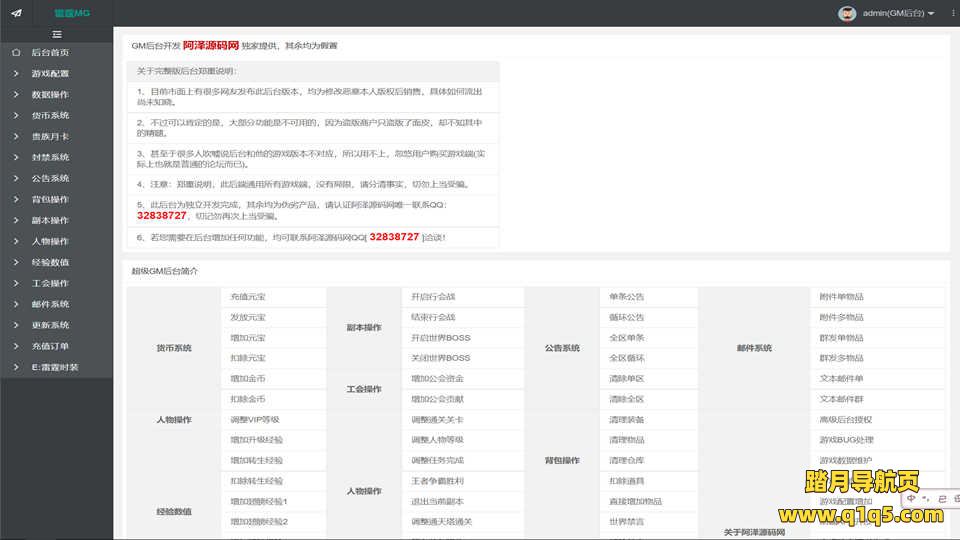The width and height of the screenshot is (960, 540).
Task: Expand the 数据操作 sidebar section
Action: coord(50,94)
